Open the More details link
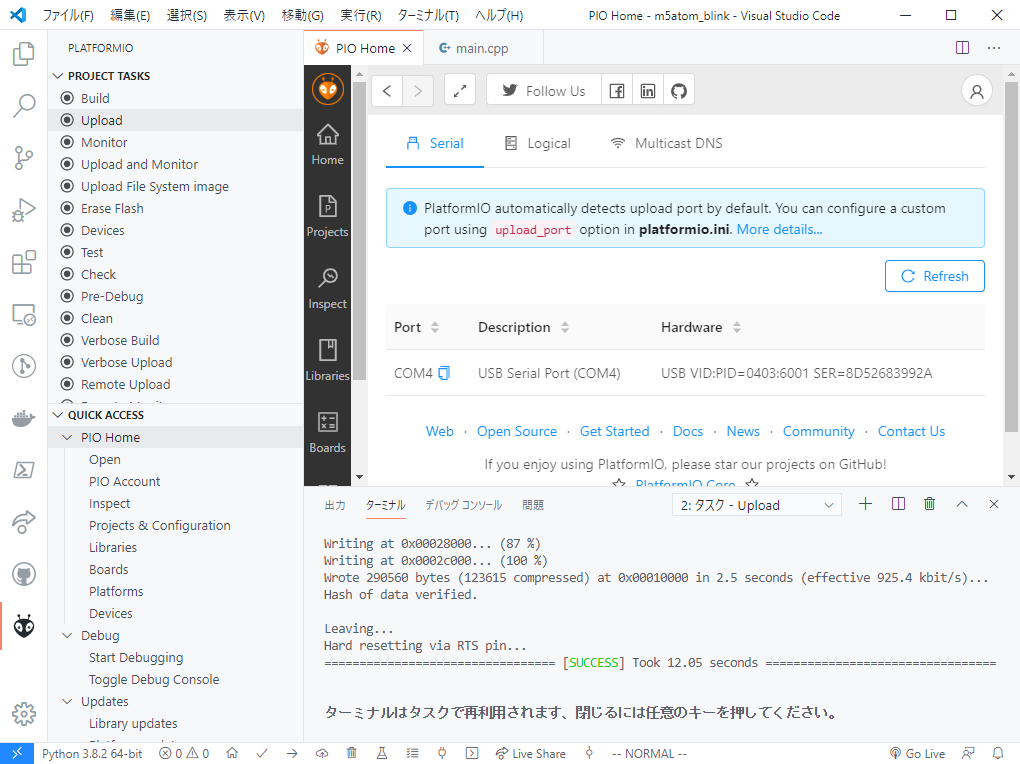This screenshot has width=1020, height=764. click(x=779, y=229)
